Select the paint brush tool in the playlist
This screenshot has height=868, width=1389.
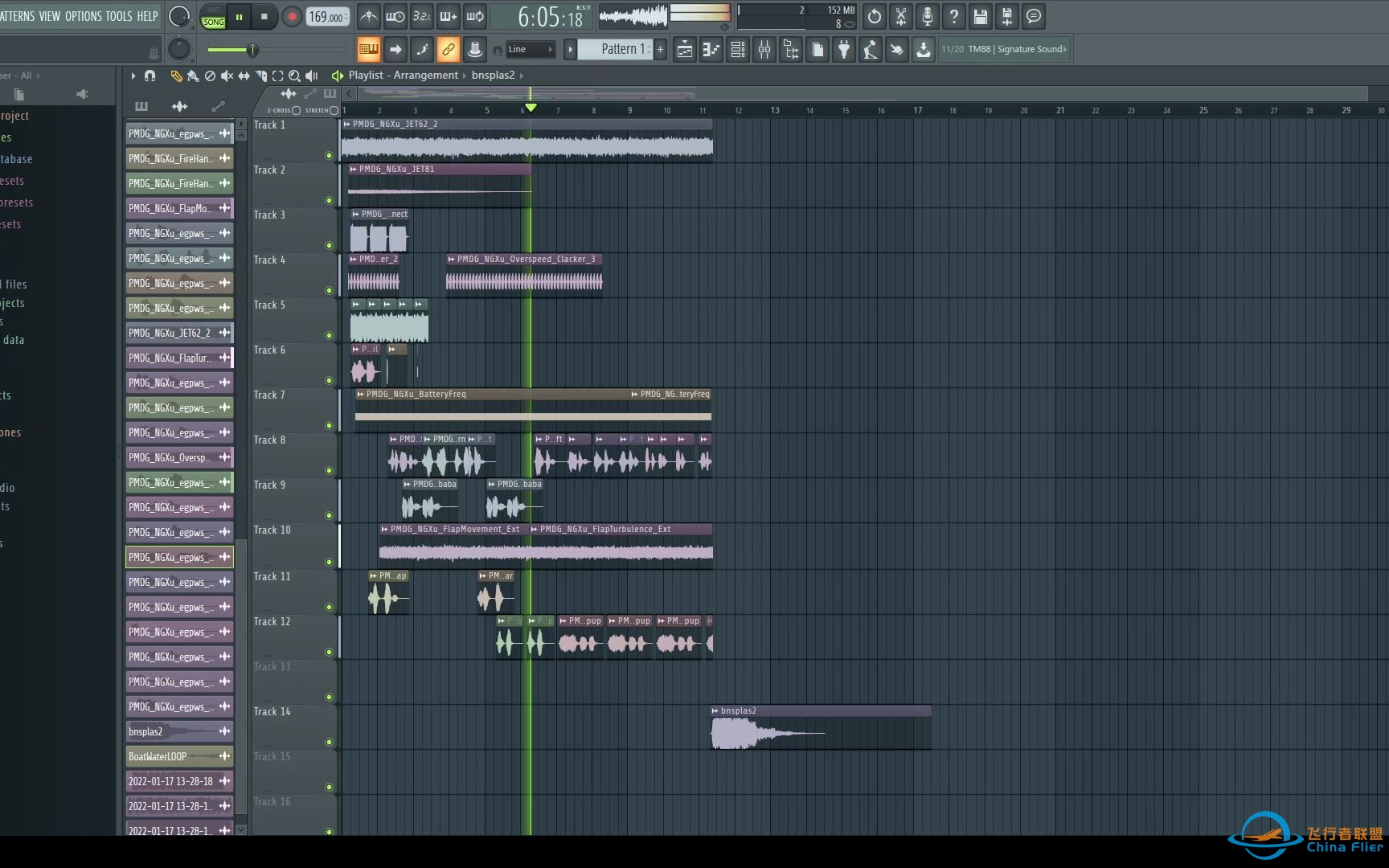point(193,76)
